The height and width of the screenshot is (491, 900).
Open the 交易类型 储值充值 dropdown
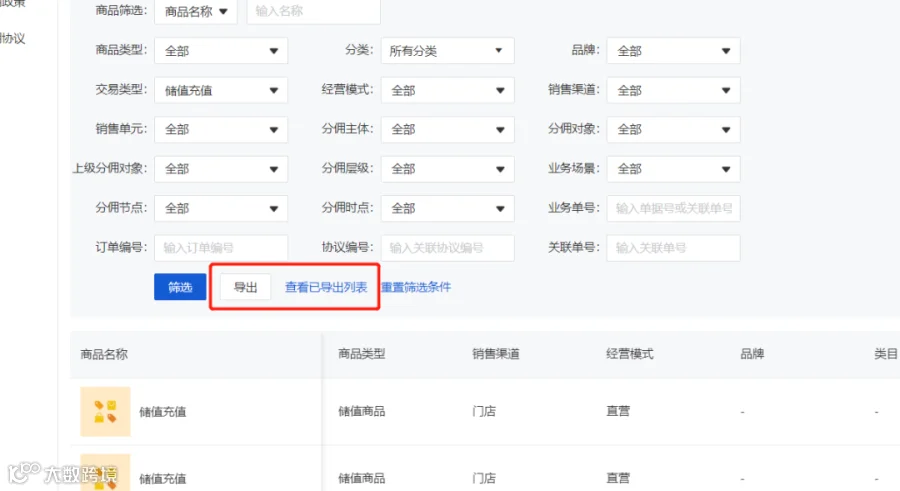coord(221,90)
